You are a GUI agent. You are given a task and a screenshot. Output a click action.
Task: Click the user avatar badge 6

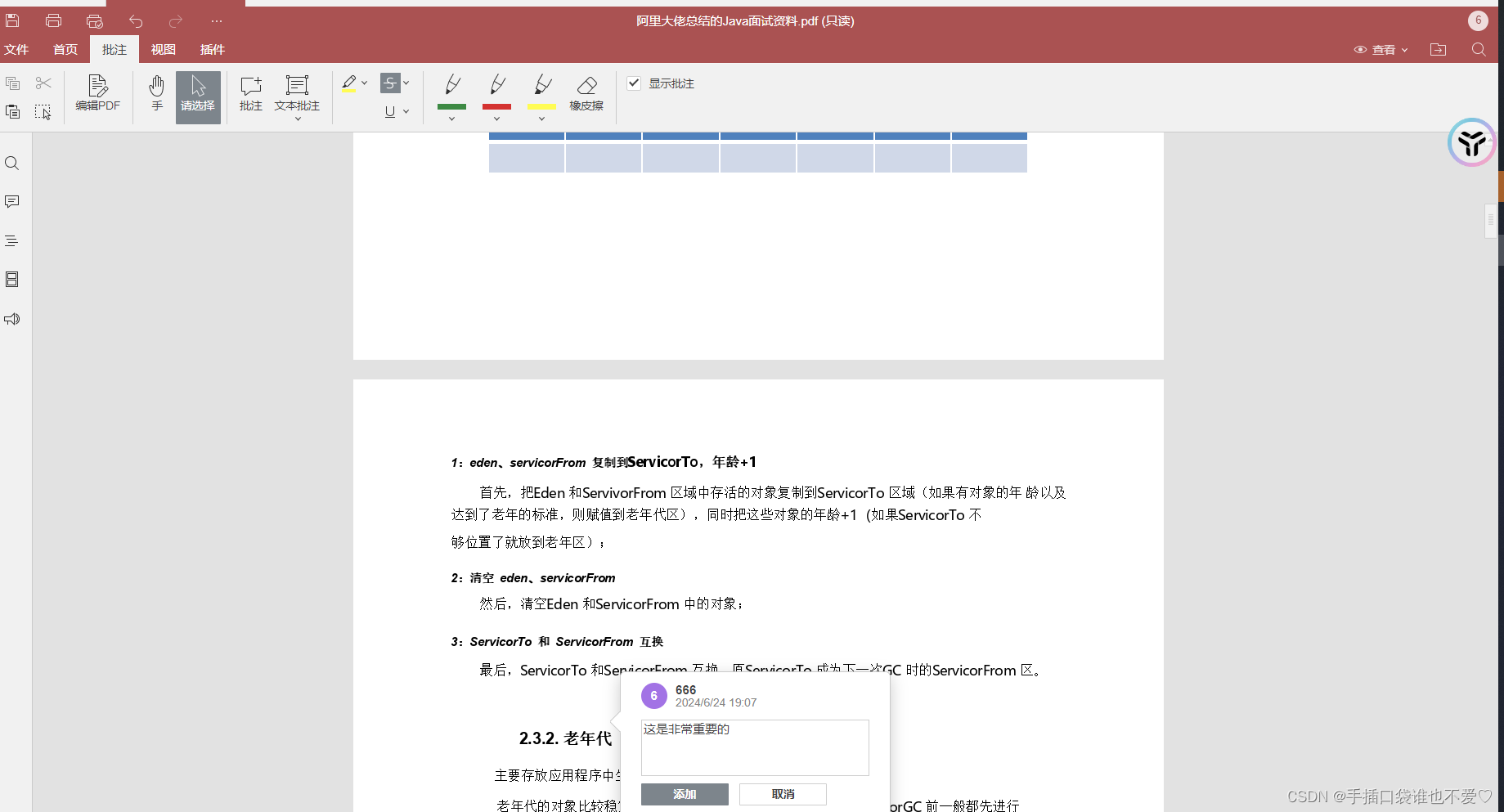coord(1478,20)
